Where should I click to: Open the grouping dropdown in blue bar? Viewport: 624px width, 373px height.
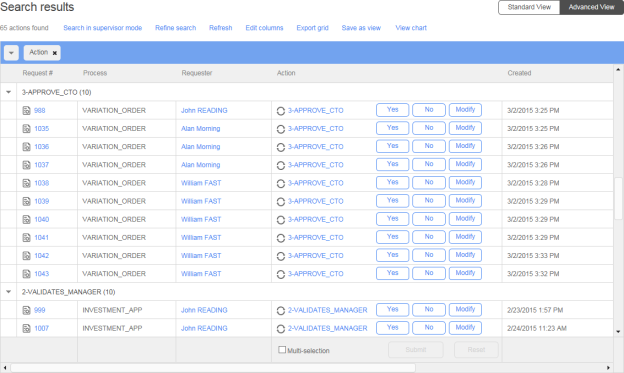coord(11,53)
